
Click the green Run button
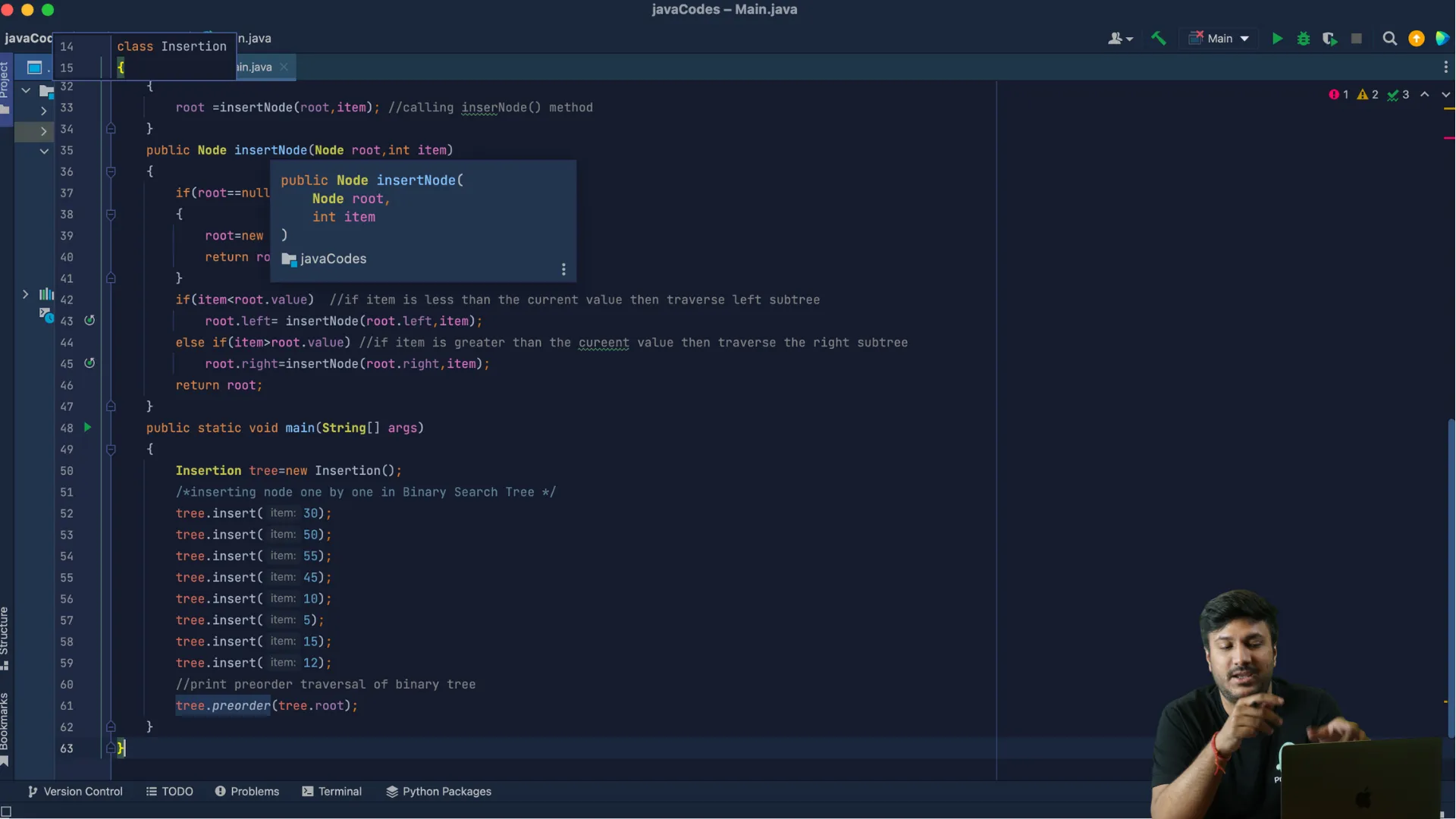[x=1277, y=39]
